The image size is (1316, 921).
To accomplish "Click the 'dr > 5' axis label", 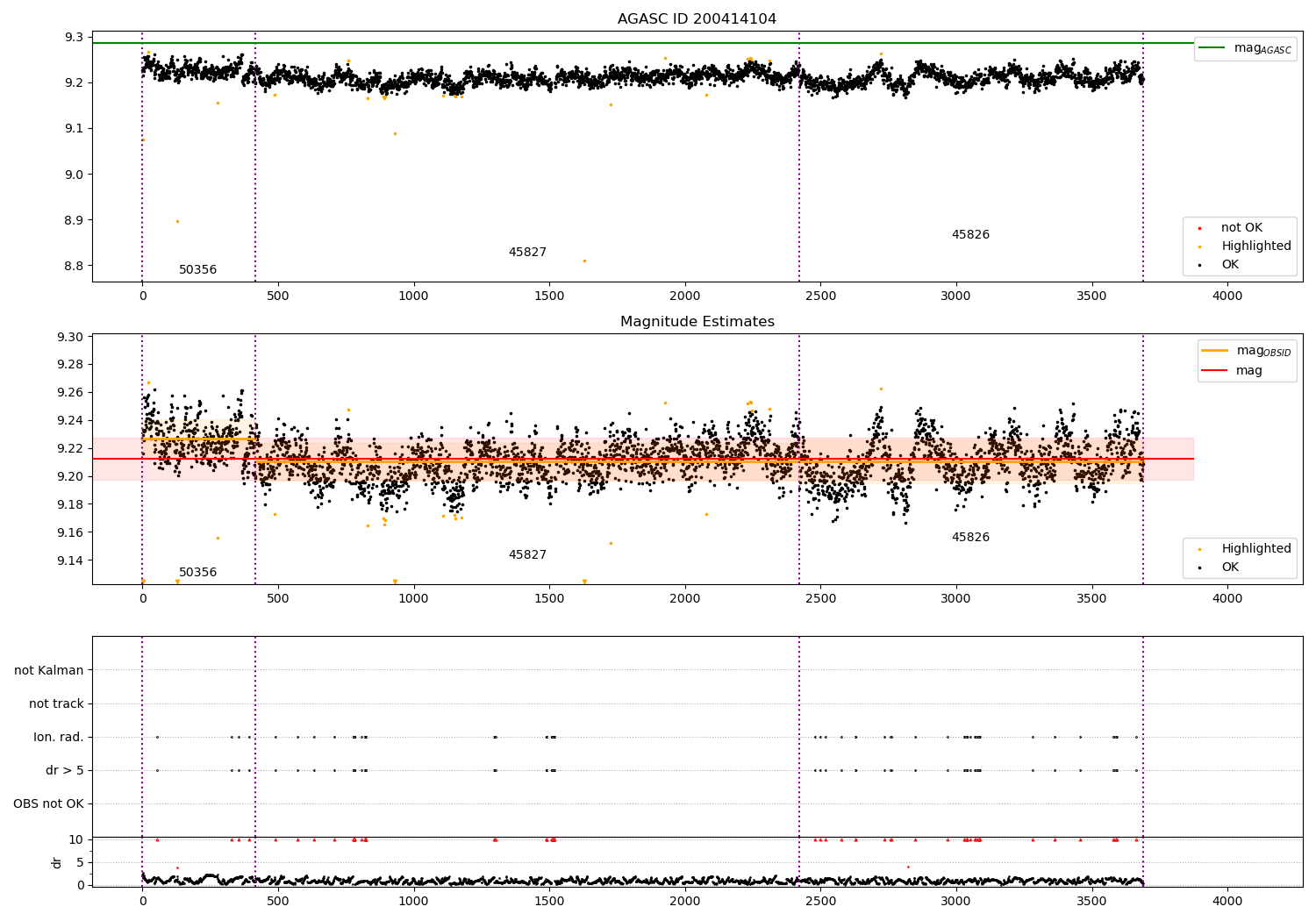I will (x=65, y=770).
